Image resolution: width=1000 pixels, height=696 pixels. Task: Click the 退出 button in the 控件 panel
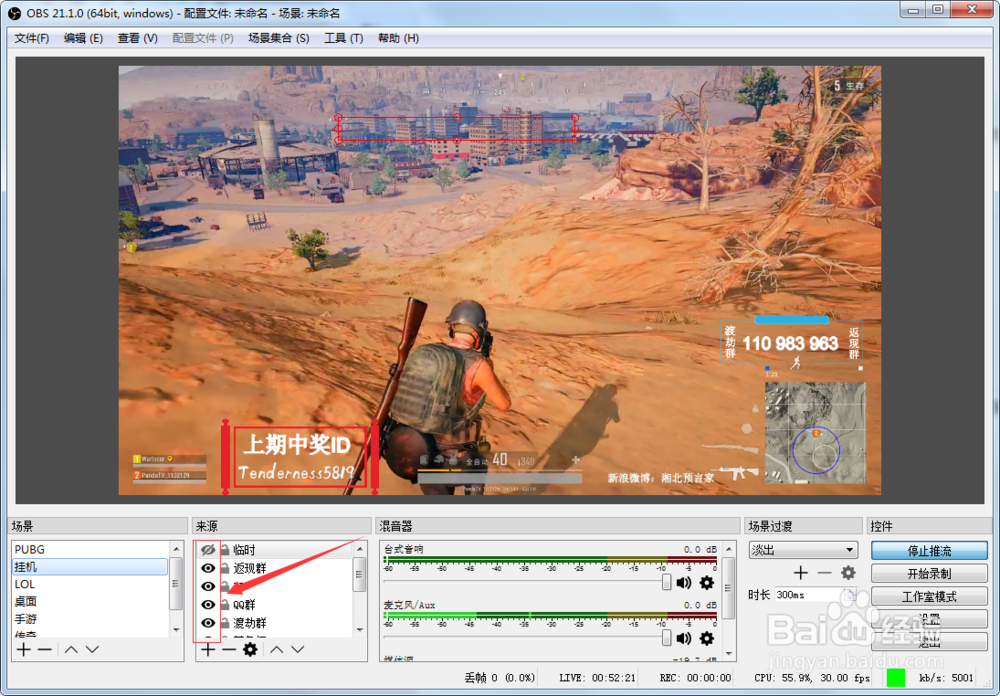pyautogui.click(x=929, y=642)
